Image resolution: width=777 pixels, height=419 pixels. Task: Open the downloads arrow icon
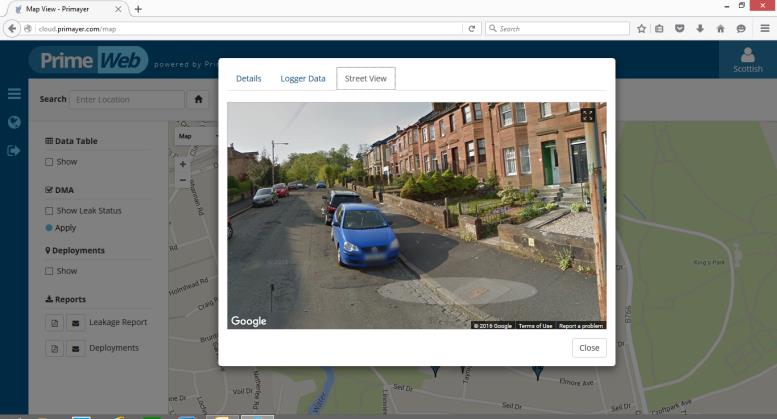click(x=700, y=29)
